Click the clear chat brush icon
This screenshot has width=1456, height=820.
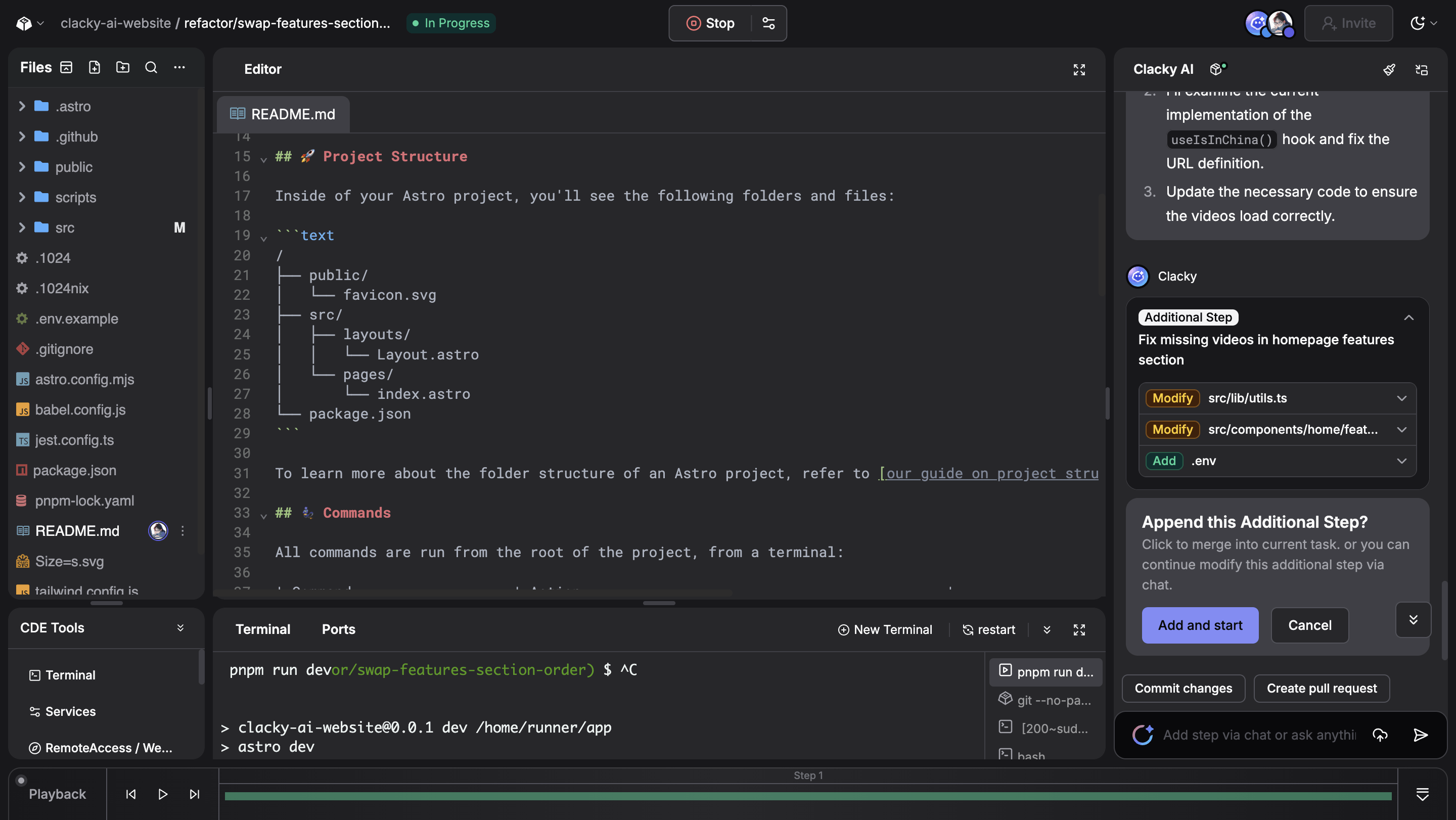1389,69
